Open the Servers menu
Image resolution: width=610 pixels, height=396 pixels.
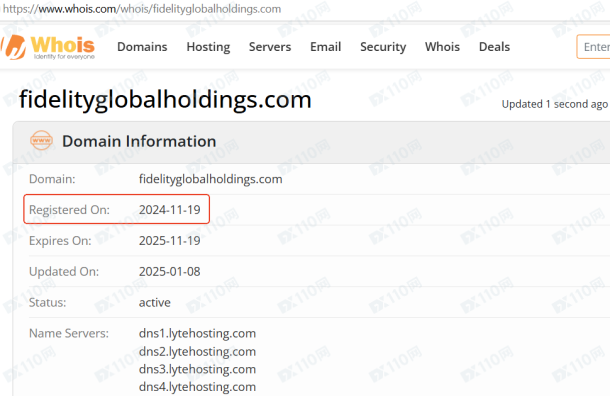270,47
